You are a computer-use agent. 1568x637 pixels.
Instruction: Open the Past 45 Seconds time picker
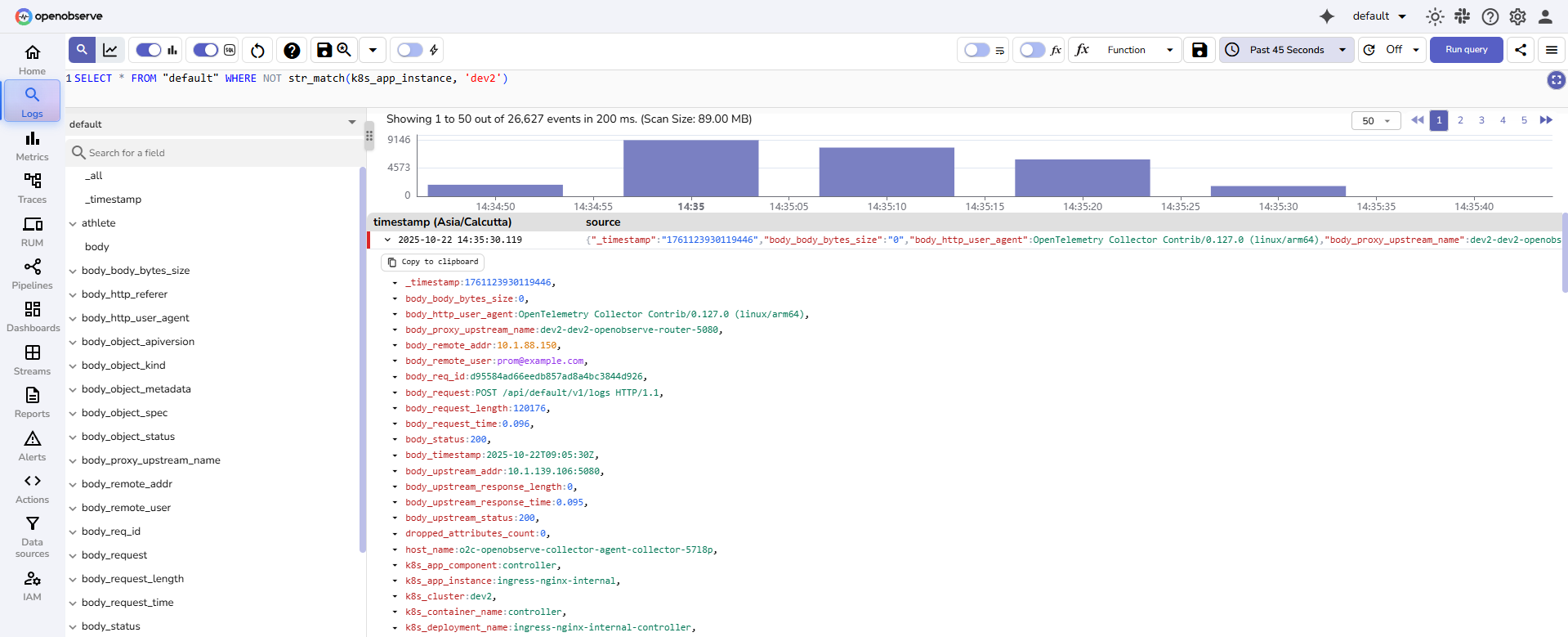pyautogui.click(x=1286, y=50)
